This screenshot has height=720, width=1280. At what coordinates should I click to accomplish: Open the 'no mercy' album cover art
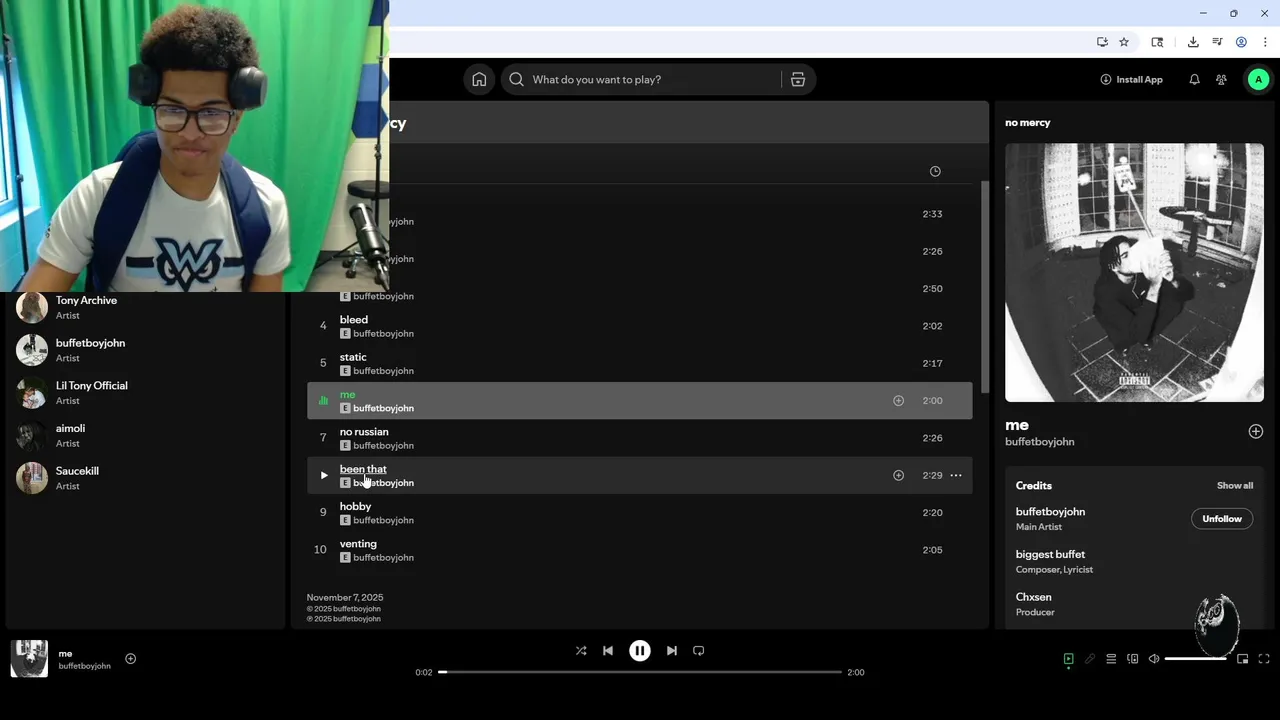coord(1134,272)
